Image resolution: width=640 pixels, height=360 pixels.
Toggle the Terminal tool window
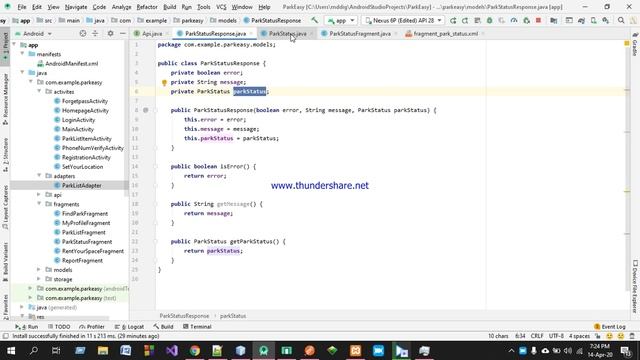pyautogui.click(x=197, y=327)
